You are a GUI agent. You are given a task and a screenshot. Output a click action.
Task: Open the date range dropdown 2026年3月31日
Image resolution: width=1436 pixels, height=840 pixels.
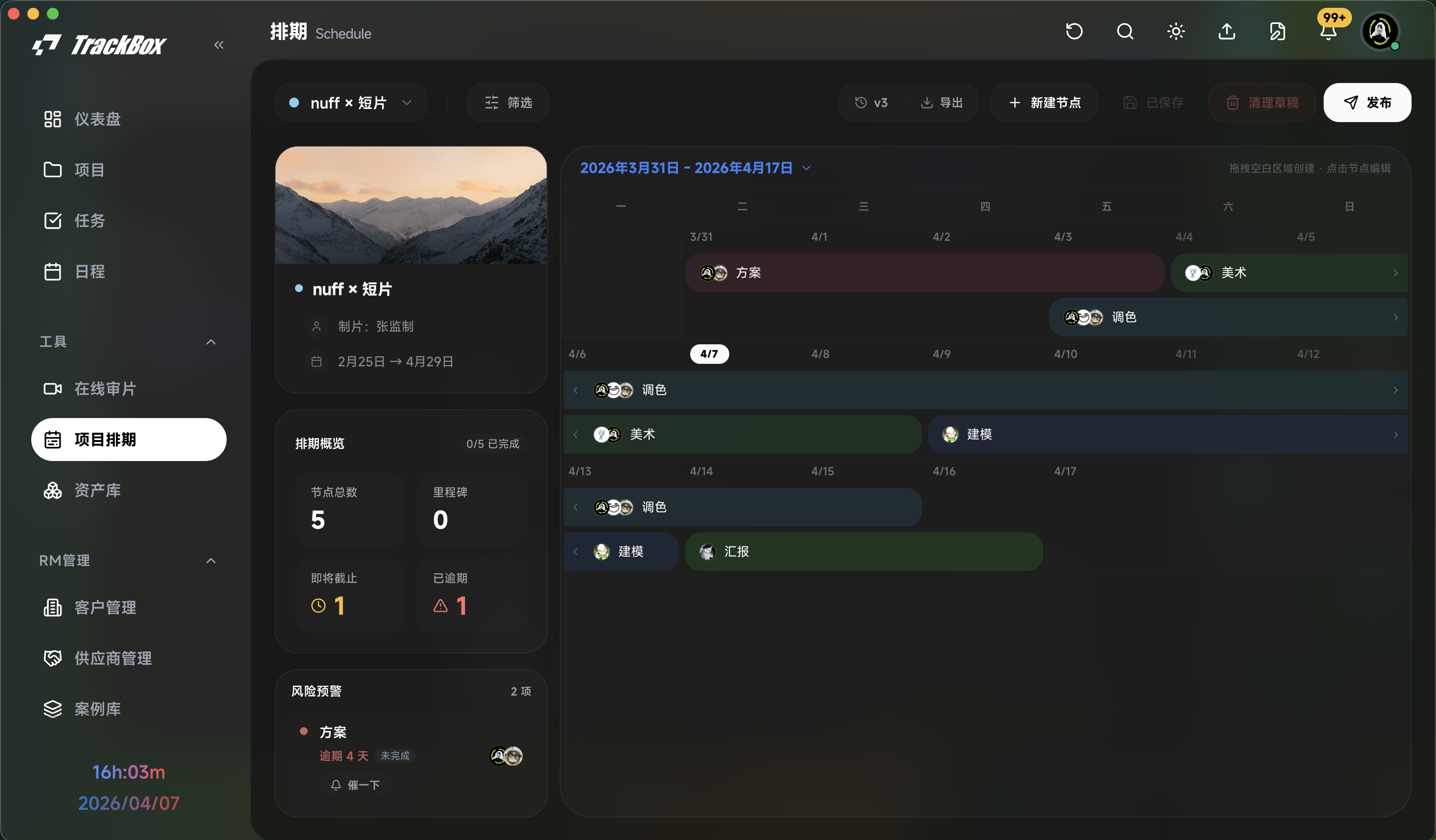pos(695,168)
